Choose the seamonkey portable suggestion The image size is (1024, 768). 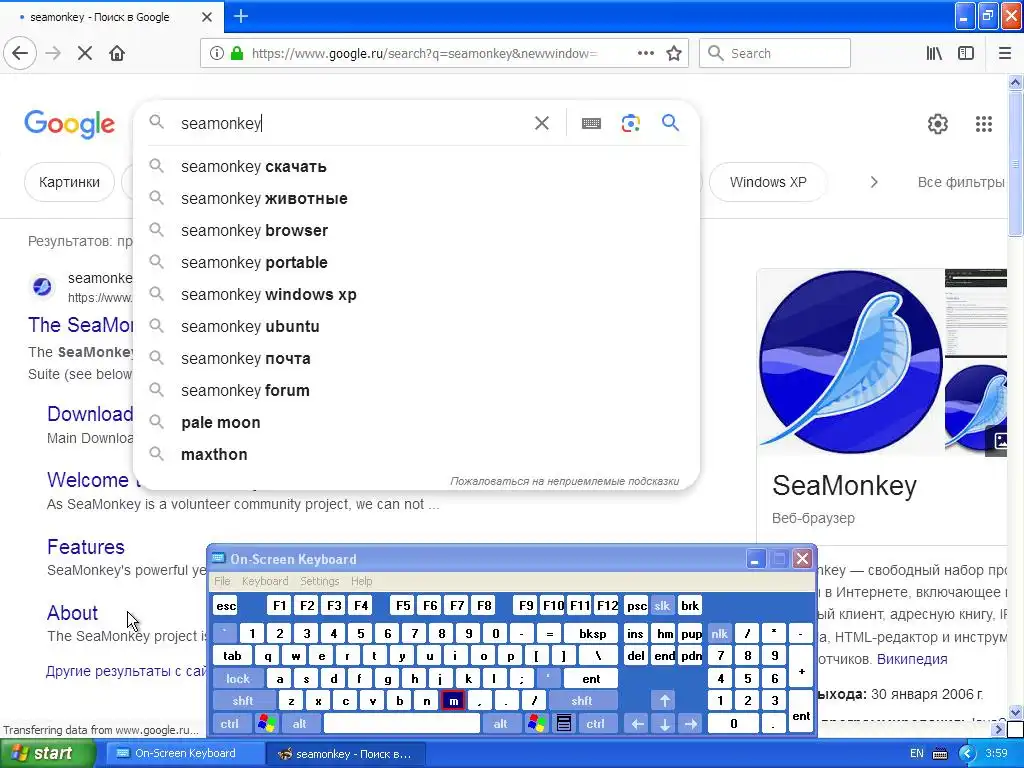tap(417, 263)
